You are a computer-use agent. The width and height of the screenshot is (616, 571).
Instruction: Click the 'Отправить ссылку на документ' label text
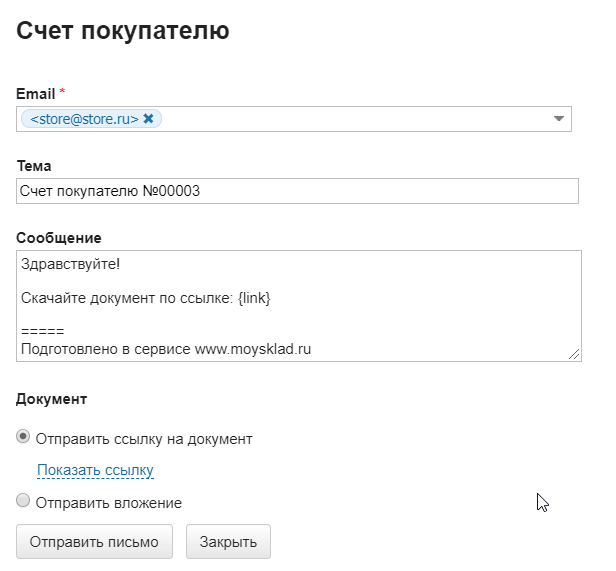point(144,438)
